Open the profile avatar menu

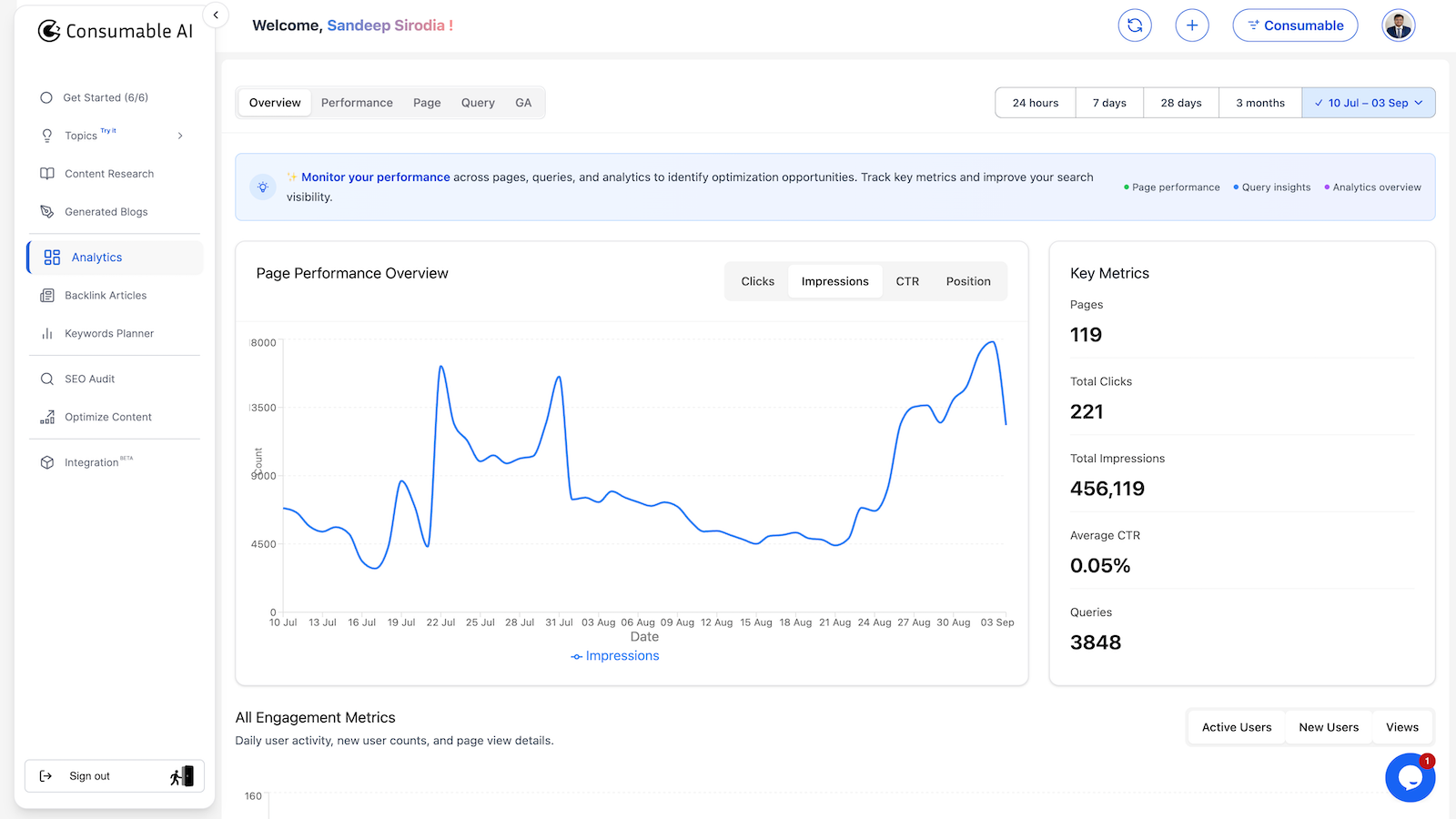click(x=1398, y=25)
